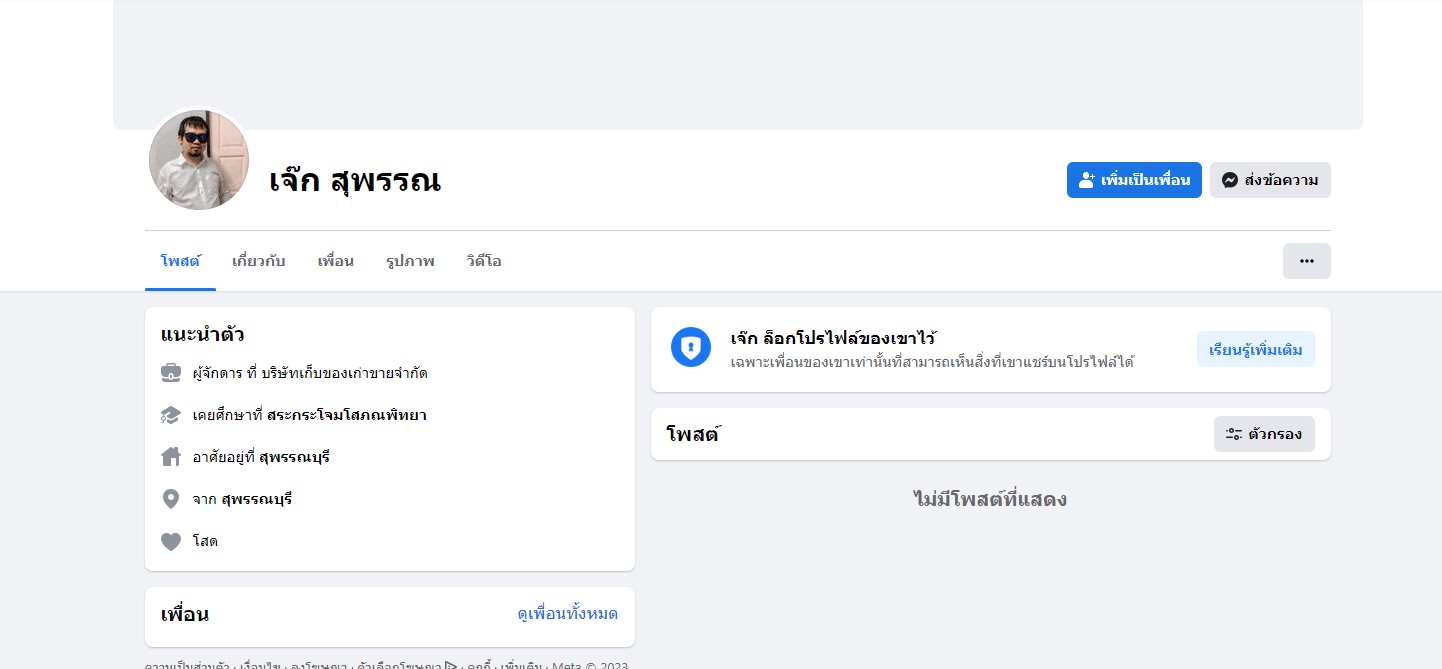Click the briefcase work icon
Image resolution: width=1442 pixels, height=669 pixels.
[171, 373]
